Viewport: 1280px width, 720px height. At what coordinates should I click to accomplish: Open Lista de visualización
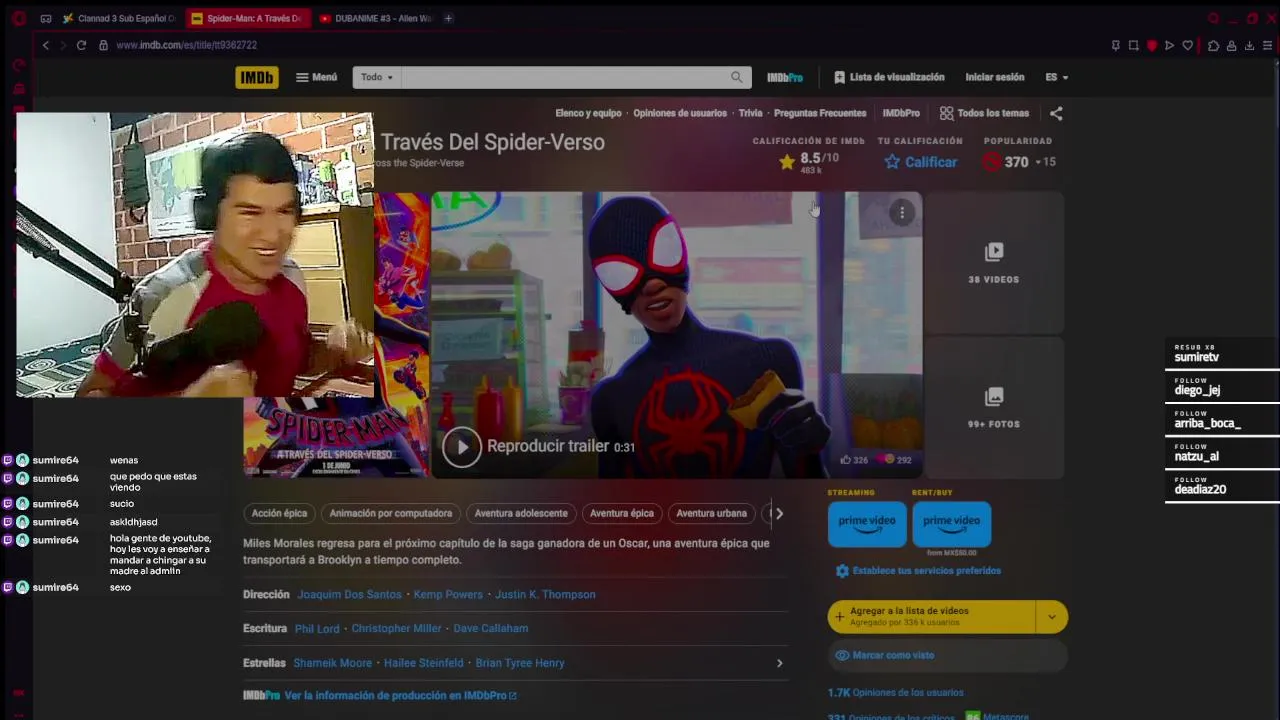pyautogui.click(x=889, y=77)
